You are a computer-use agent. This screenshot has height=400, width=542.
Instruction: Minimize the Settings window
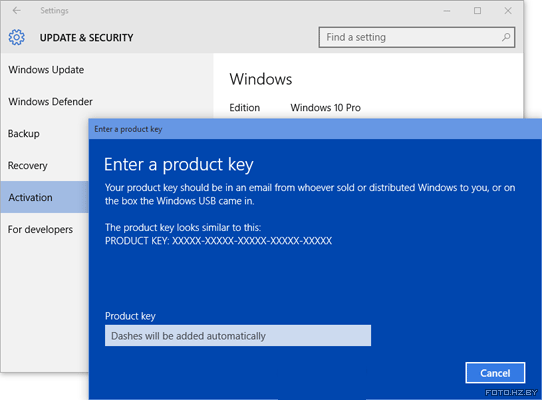[447, 11]
